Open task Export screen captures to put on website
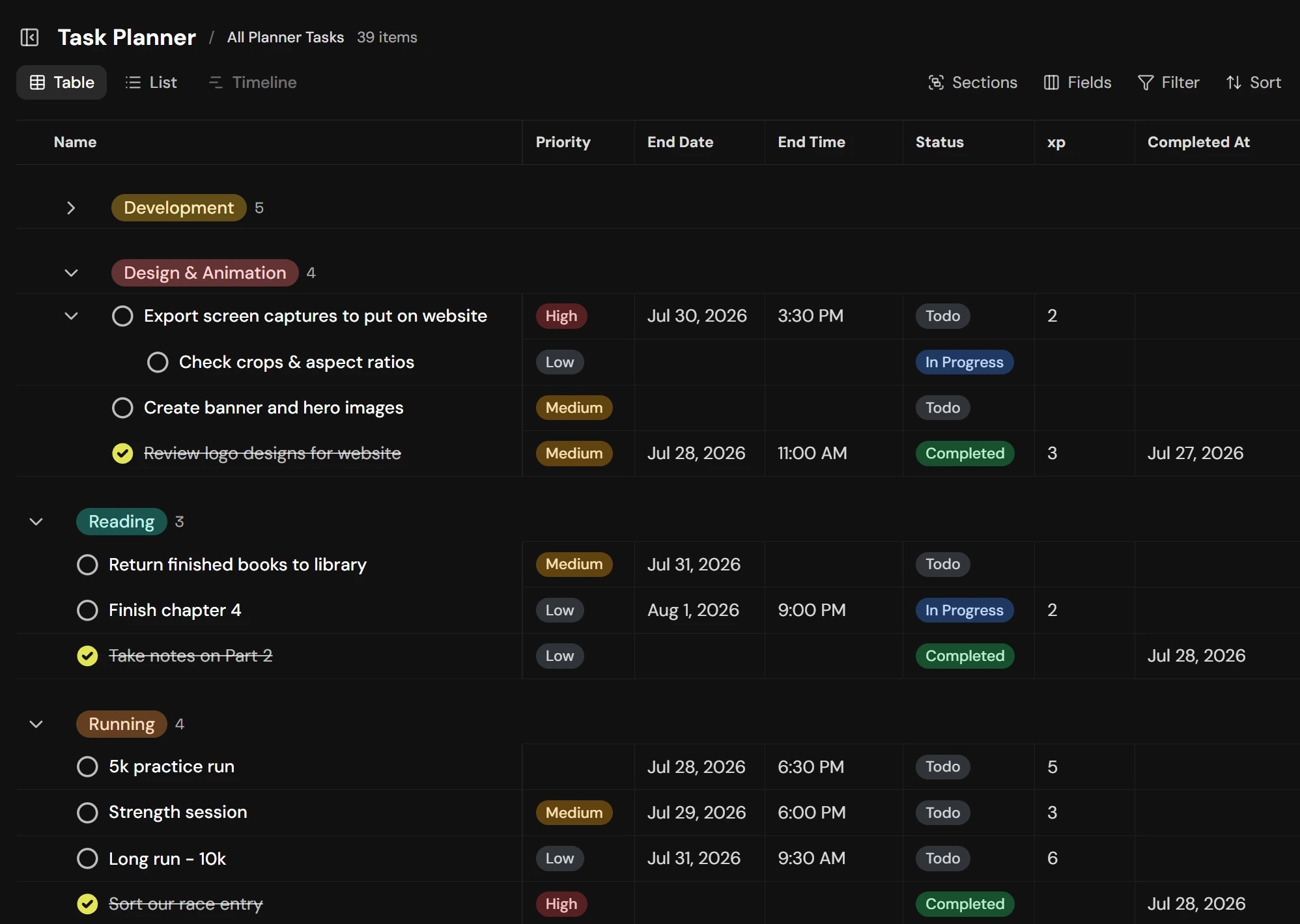Screen dimensions: 1300x924 coord(315,316)
